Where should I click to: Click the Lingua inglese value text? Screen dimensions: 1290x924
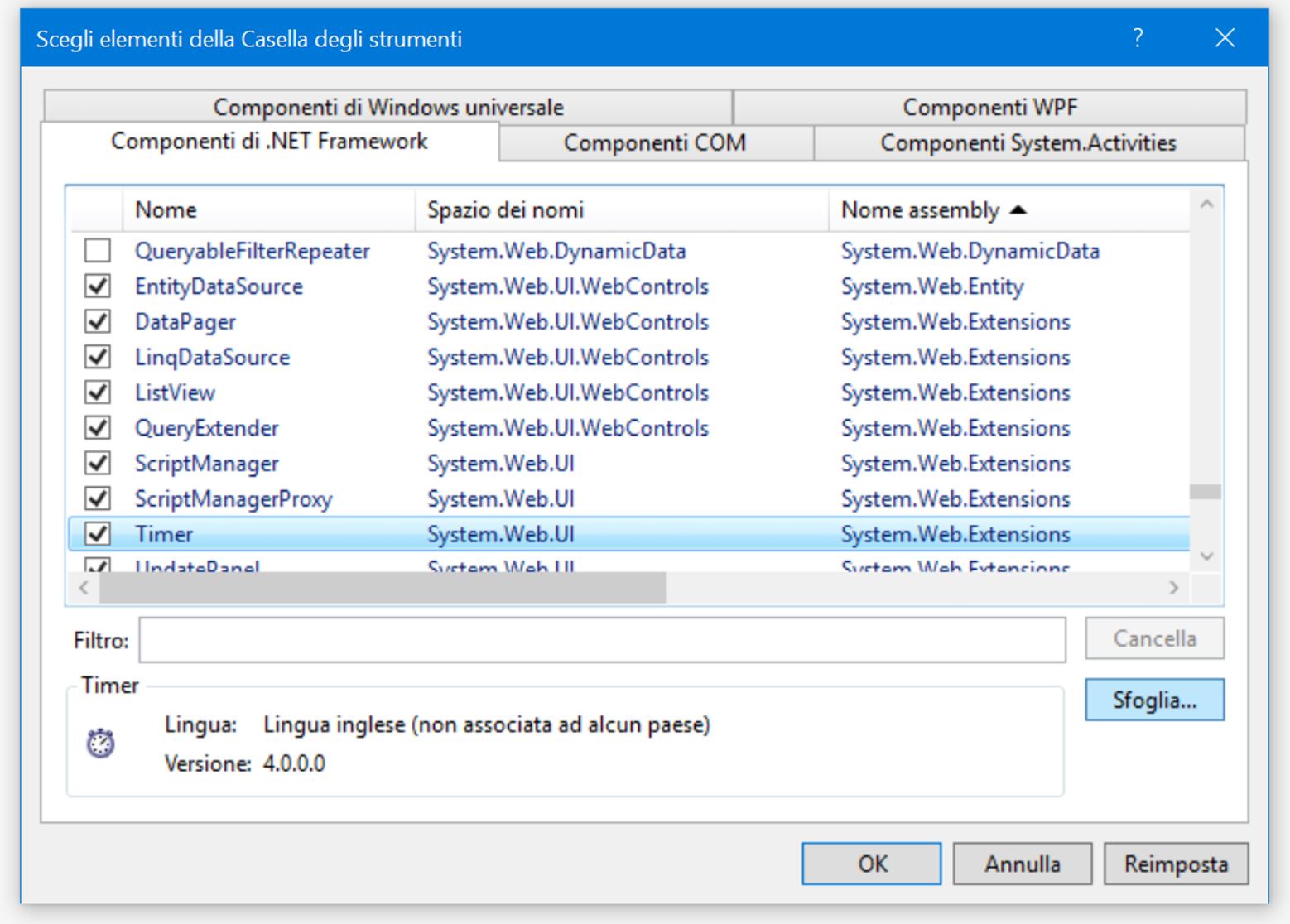[487, 725]
